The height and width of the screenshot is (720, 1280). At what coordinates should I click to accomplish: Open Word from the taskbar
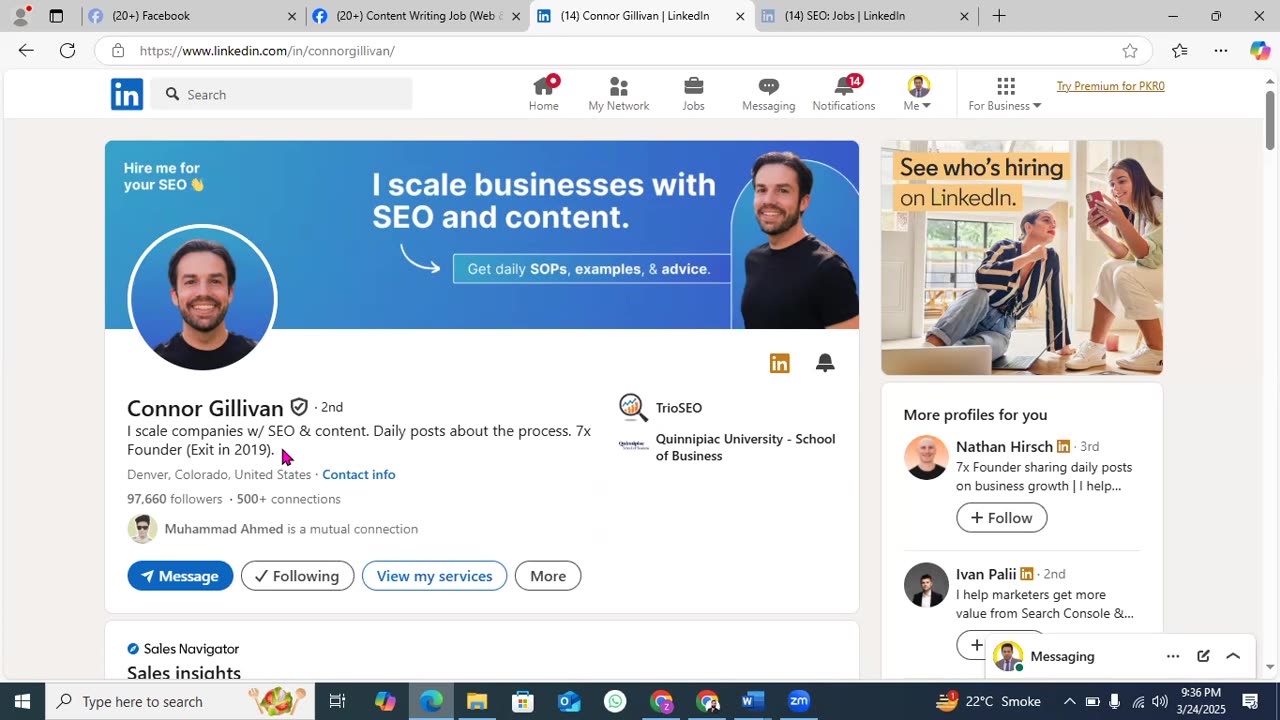[753, 701]
